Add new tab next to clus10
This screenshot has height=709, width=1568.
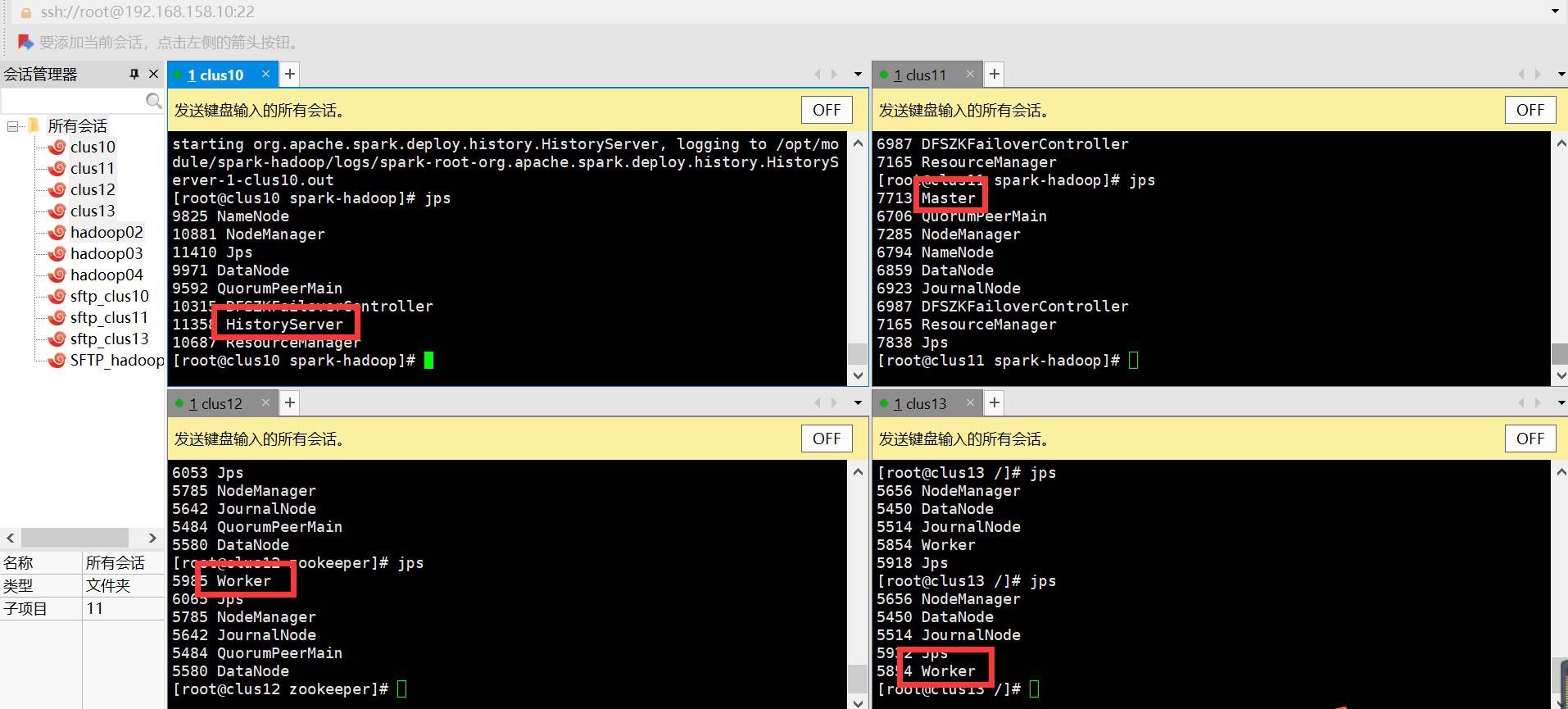(290, 74)
